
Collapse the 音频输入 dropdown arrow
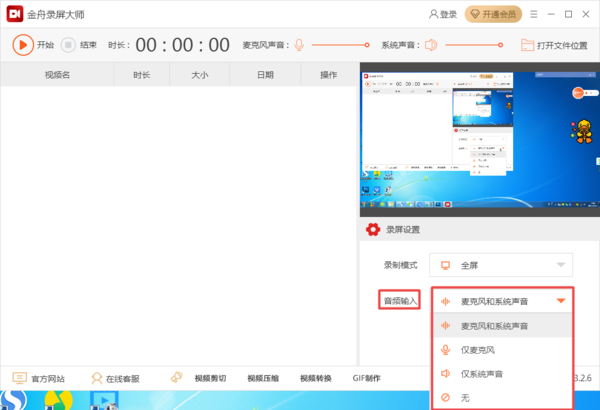(x=561, y=300)
